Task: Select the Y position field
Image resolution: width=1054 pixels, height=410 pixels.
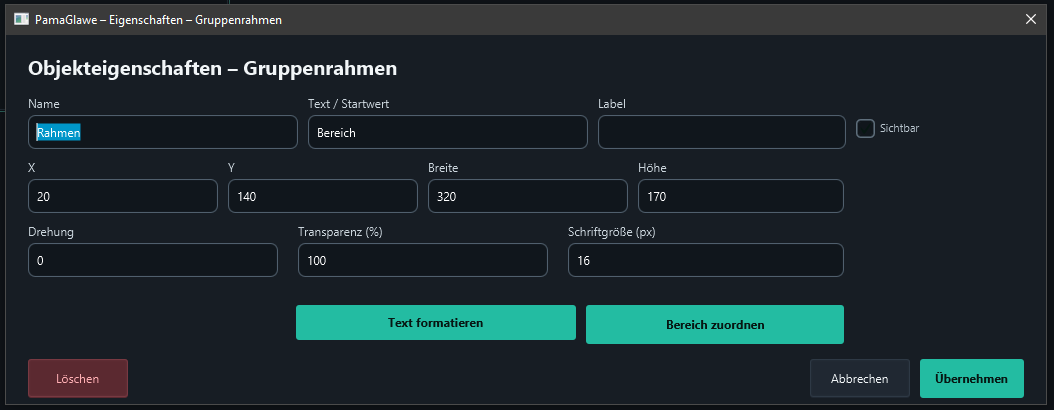Action: coord(323,196)
